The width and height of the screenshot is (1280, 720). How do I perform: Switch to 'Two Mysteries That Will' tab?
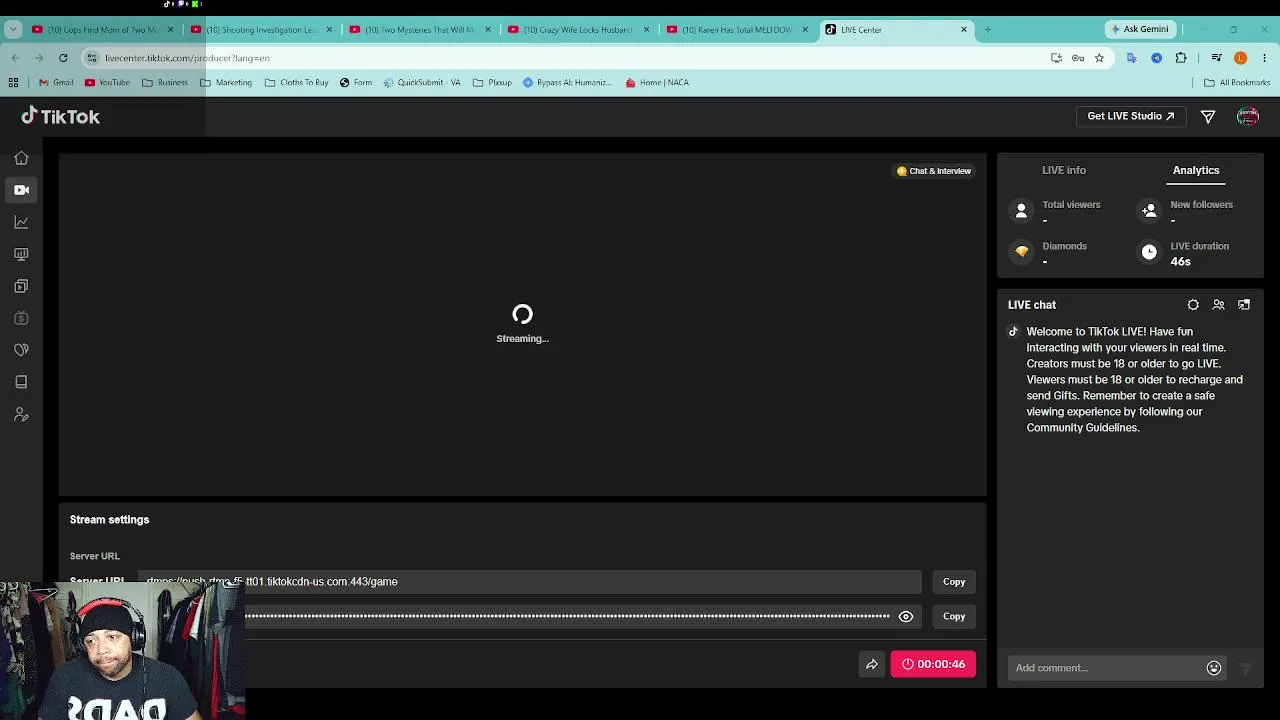pos(419,29)
